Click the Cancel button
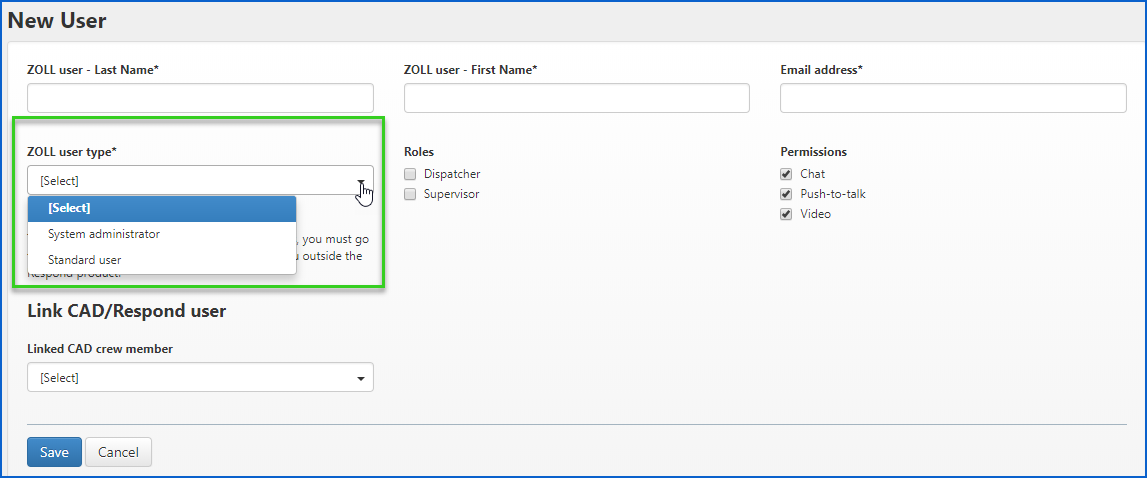The height and width of the screenshot is (478, 1147). coord(118,452)
